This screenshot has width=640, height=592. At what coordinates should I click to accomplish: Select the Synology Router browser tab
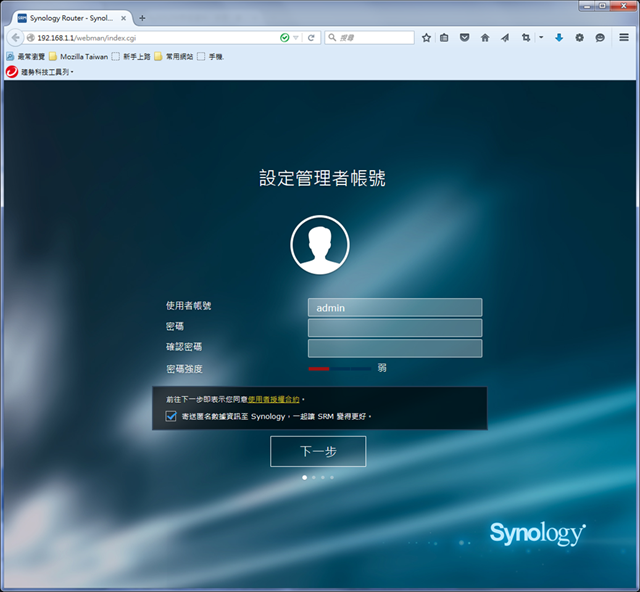[x=71, y=18]
